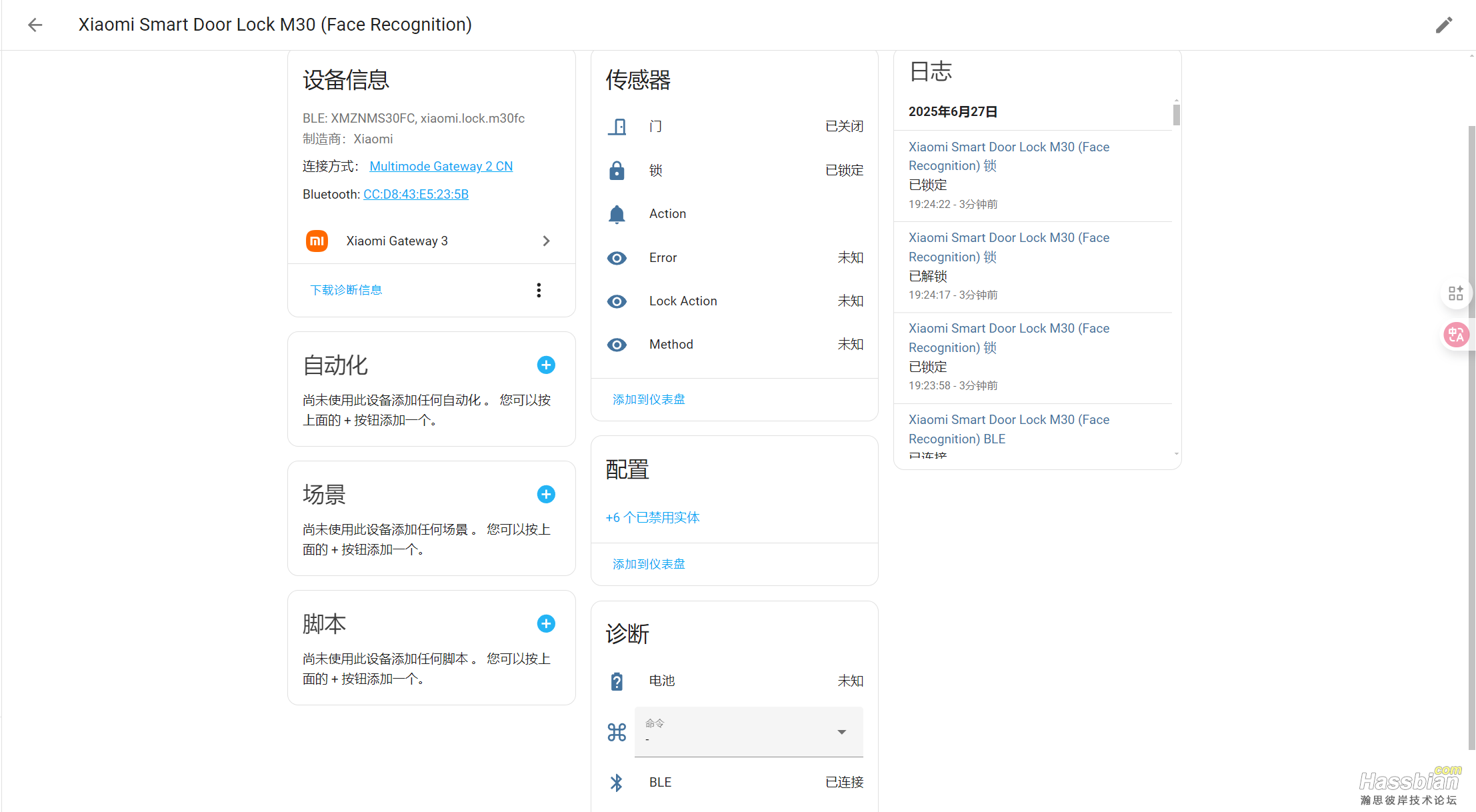The width and height of the screenshot is (1476, 812).
Task: Open device info three-dot overflow menu
Action: (x=539, y=290)
